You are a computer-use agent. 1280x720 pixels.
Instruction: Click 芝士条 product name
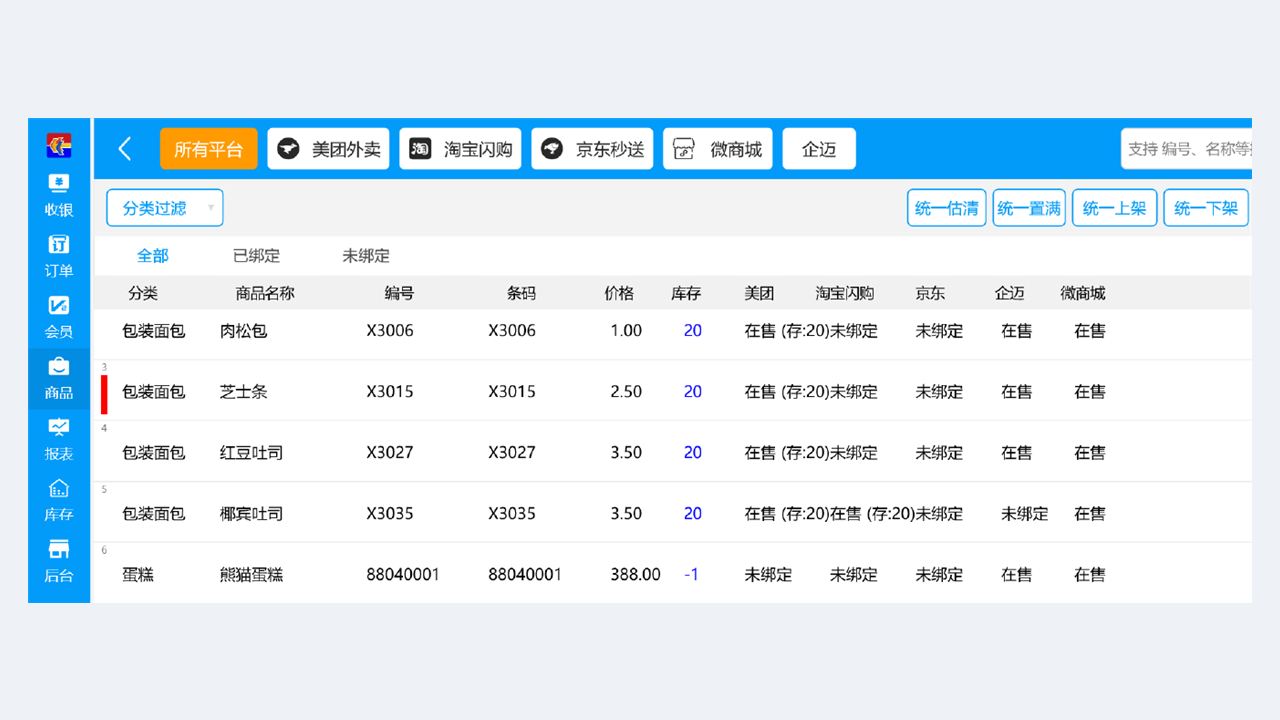click(x=244, y=392)
